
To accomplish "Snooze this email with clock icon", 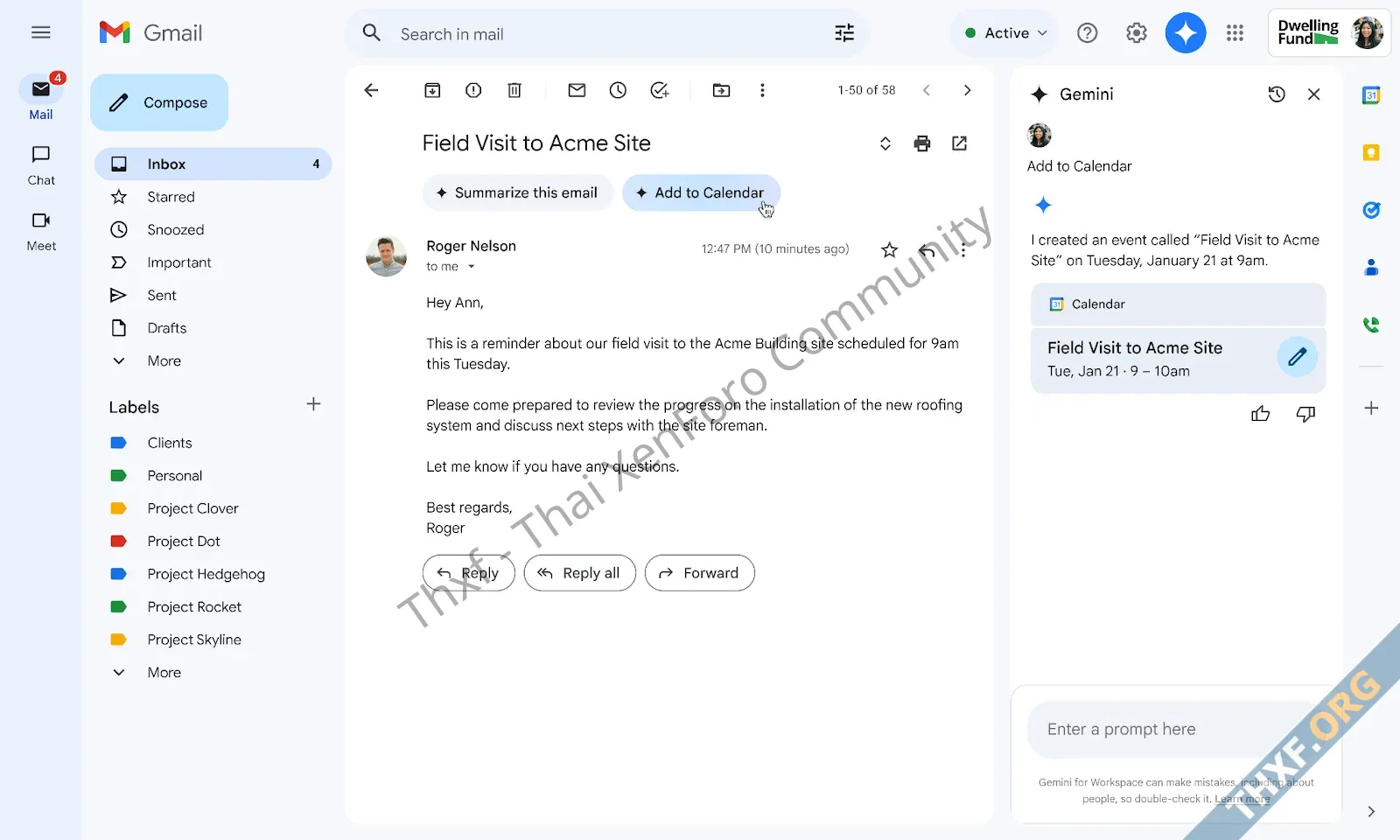I will pos(618,90).
